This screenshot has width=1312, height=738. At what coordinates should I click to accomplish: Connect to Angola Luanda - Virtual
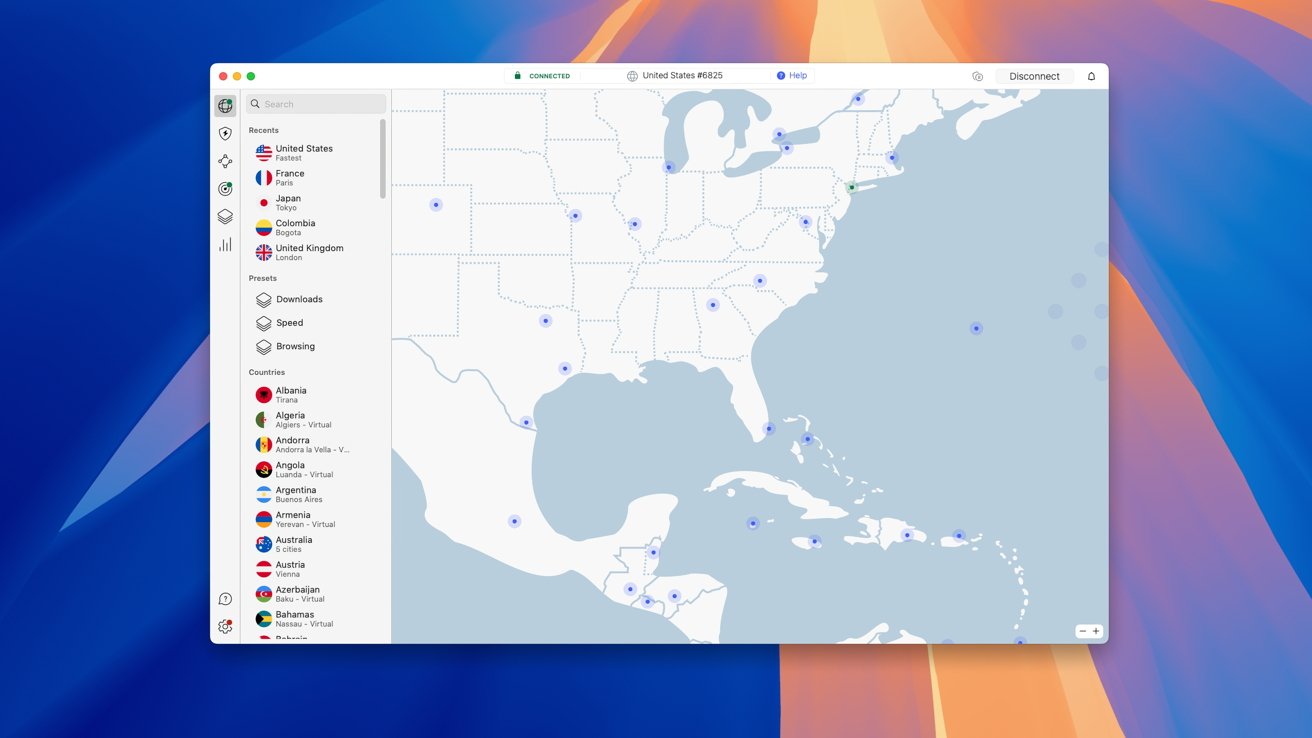point(314,470)
